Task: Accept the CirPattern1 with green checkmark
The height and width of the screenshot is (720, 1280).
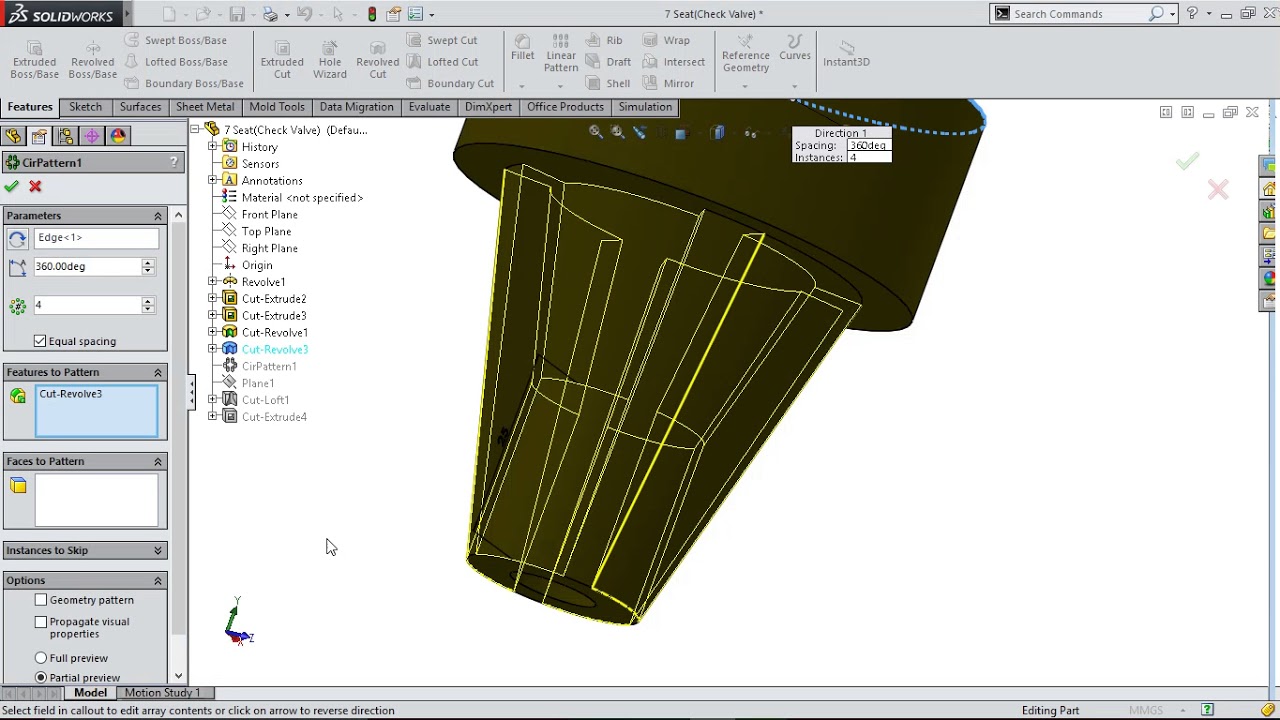Action: pyautogui.click(x=11, y=187)
